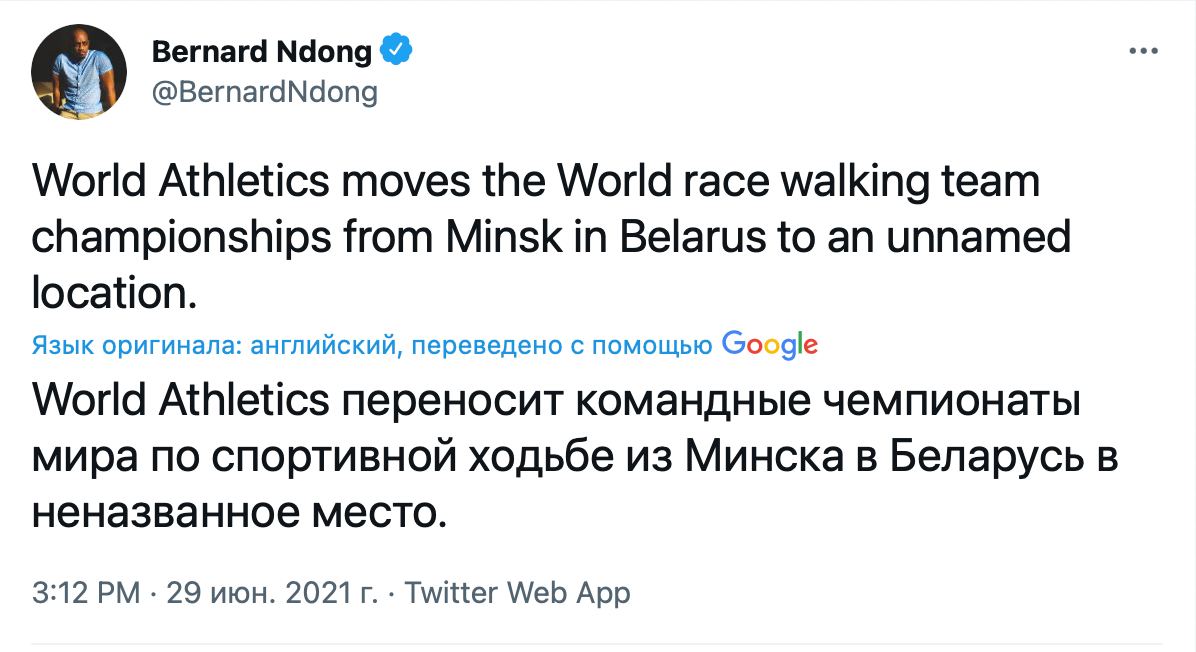Image resolution: width=1196 pixels, height=652 pixels.
Task: Click the Twitter Web App source label
Action: click(x=517, y=592)
